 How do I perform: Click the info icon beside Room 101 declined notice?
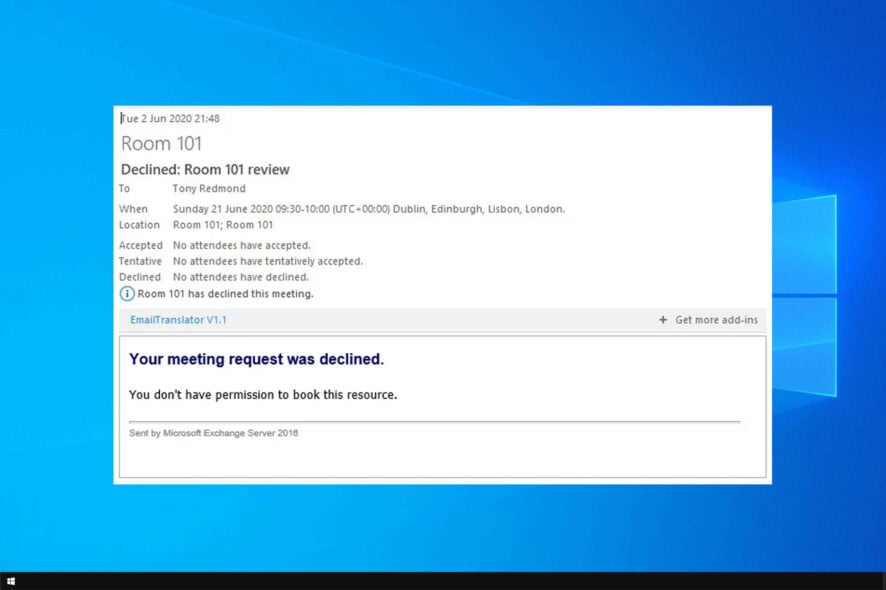127,294
